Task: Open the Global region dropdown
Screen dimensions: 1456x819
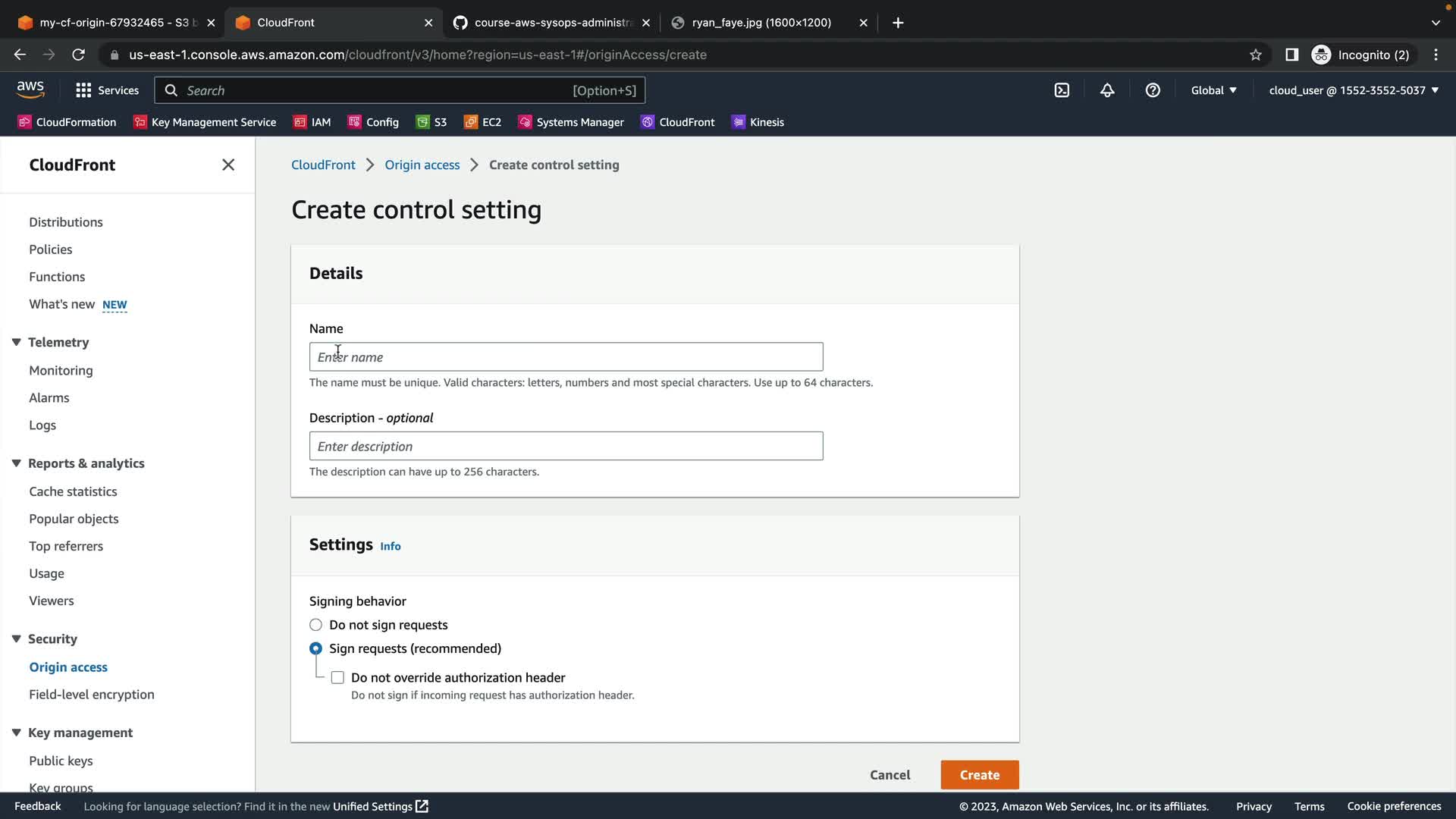Action: (x=1213, y=90)
